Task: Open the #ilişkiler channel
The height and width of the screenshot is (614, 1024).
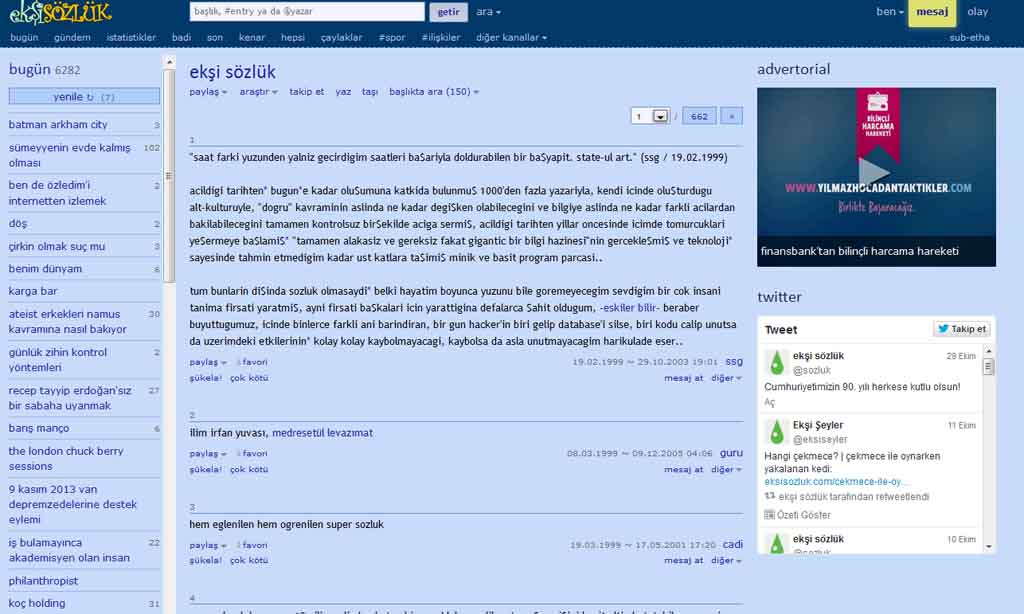Action: click(x=441, y=37)
